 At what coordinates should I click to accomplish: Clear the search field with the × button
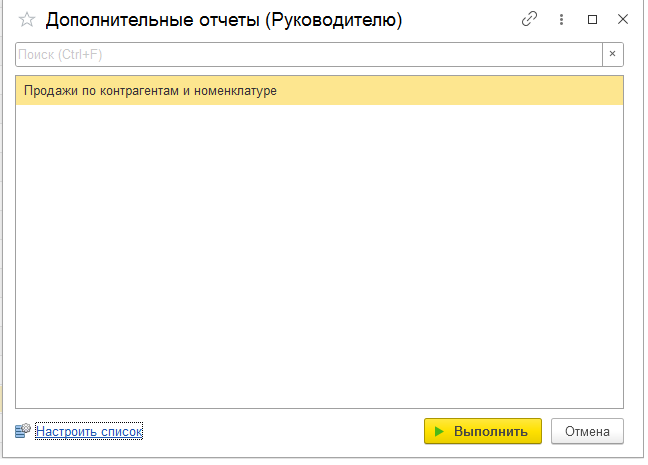click(x=613, y=54)
